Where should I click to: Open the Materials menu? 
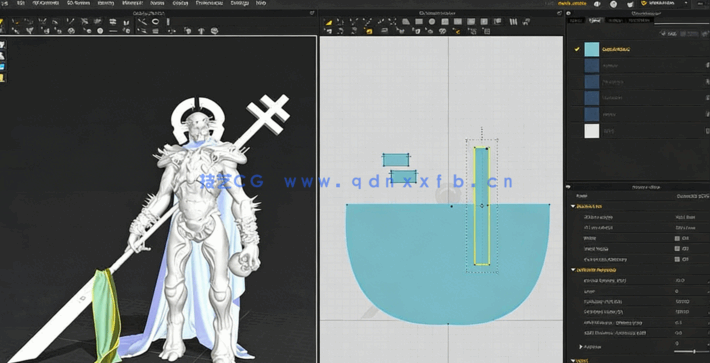click(133, 3)
